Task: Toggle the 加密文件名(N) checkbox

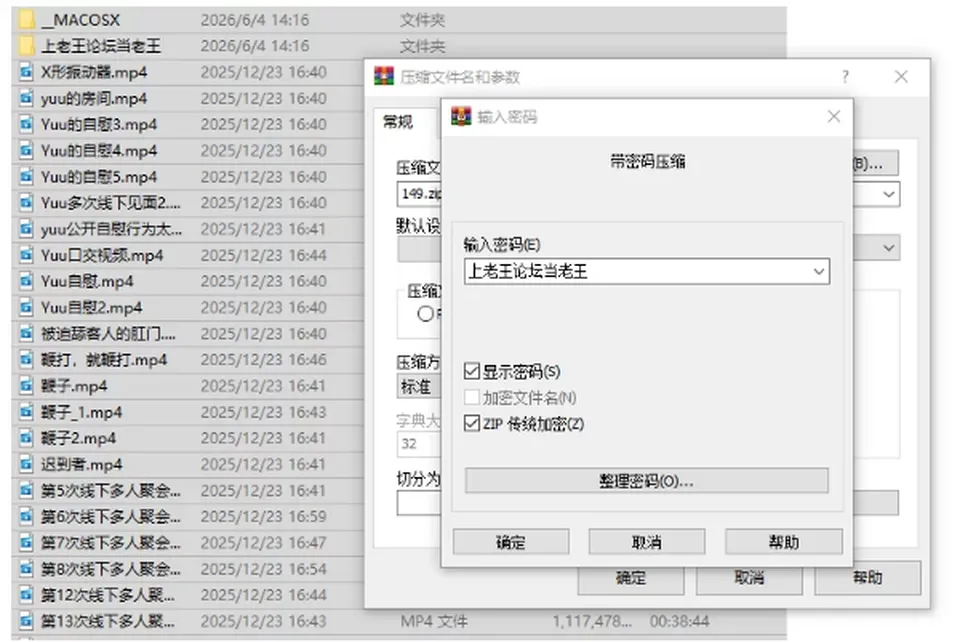Action: [x=471, y=398]
